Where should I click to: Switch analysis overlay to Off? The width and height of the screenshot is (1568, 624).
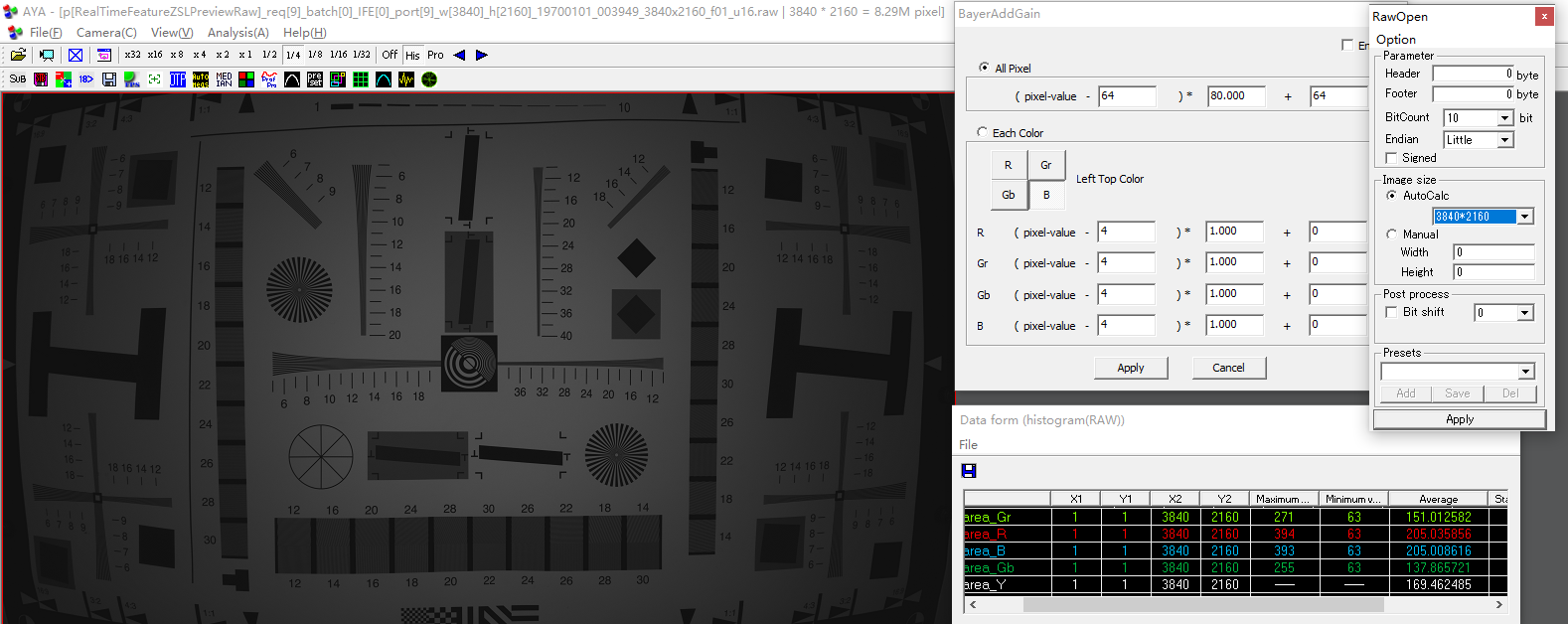pyautogui.click(x=390, y=56)
